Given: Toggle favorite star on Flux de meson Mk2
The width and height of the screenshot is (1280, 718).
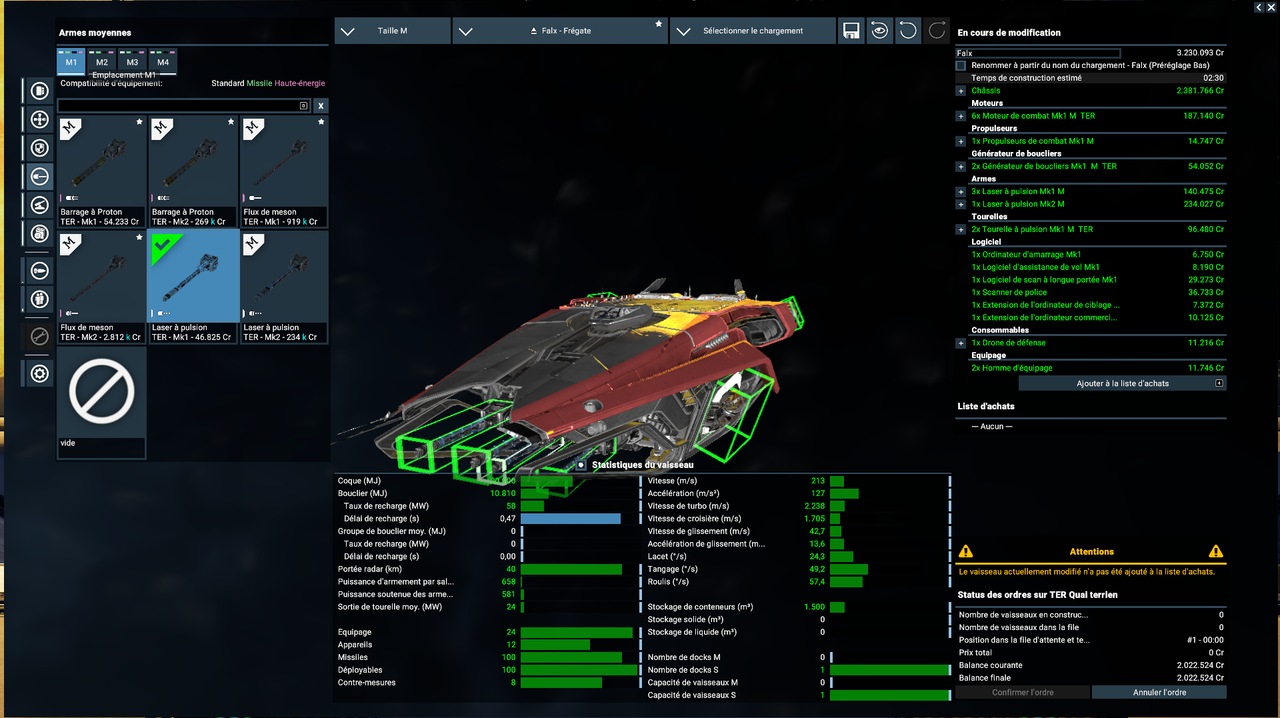Looking at the screenshot, I should (139, 238).
